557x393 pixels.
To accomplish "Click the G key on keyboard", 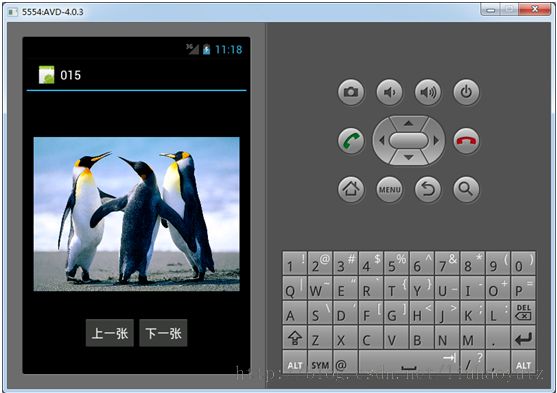I will pos(396,313).
